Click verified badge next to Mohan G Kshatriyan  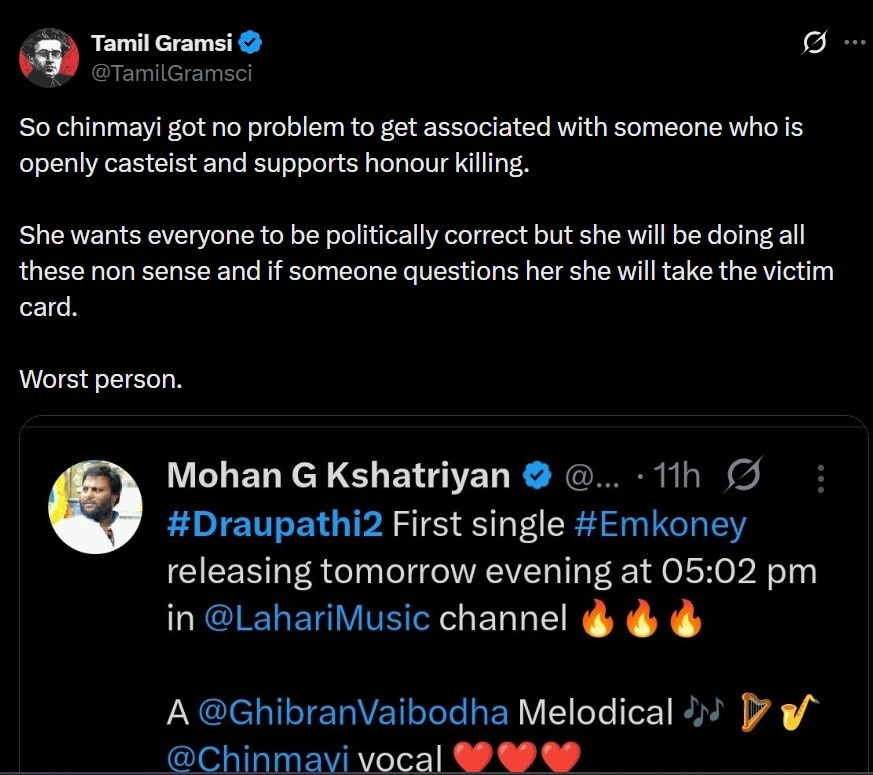click(537, 476)
